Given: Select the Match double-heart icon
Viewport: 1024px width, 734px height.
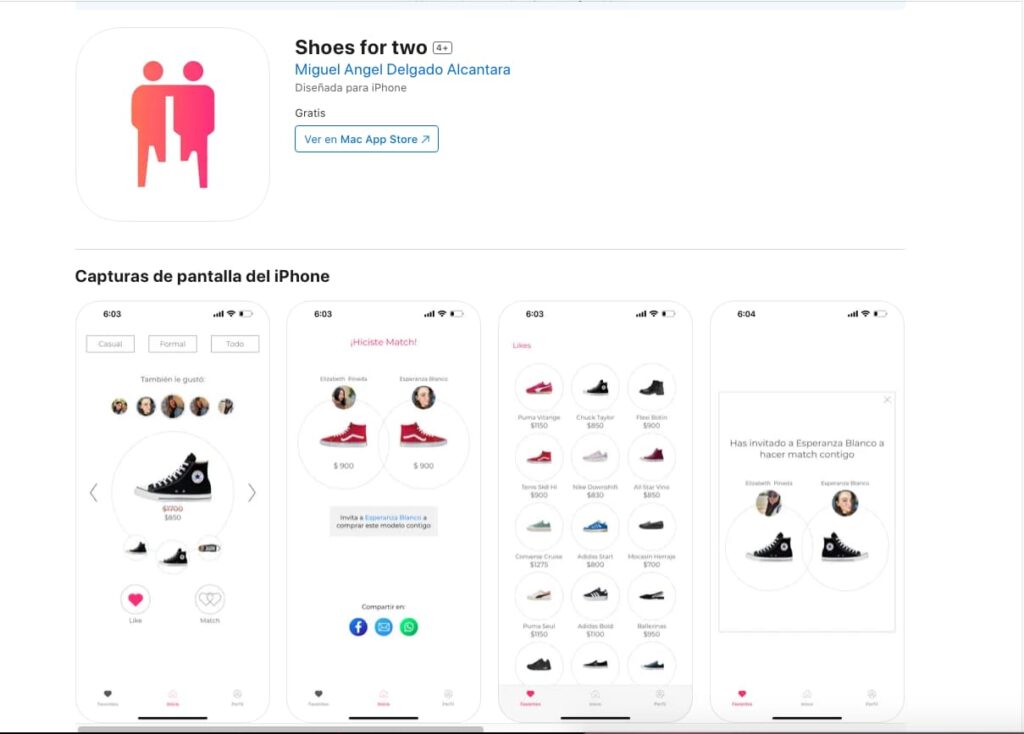Looking at the screenshot, I should pyautogui.click(x=209, y=597).
